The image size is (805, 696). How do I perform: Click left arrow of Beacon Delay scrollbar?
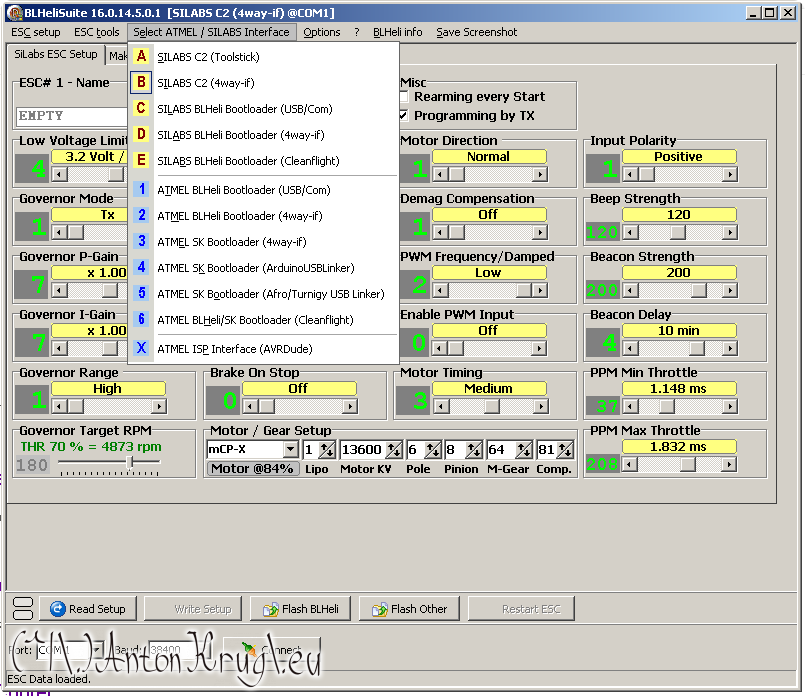629,349
